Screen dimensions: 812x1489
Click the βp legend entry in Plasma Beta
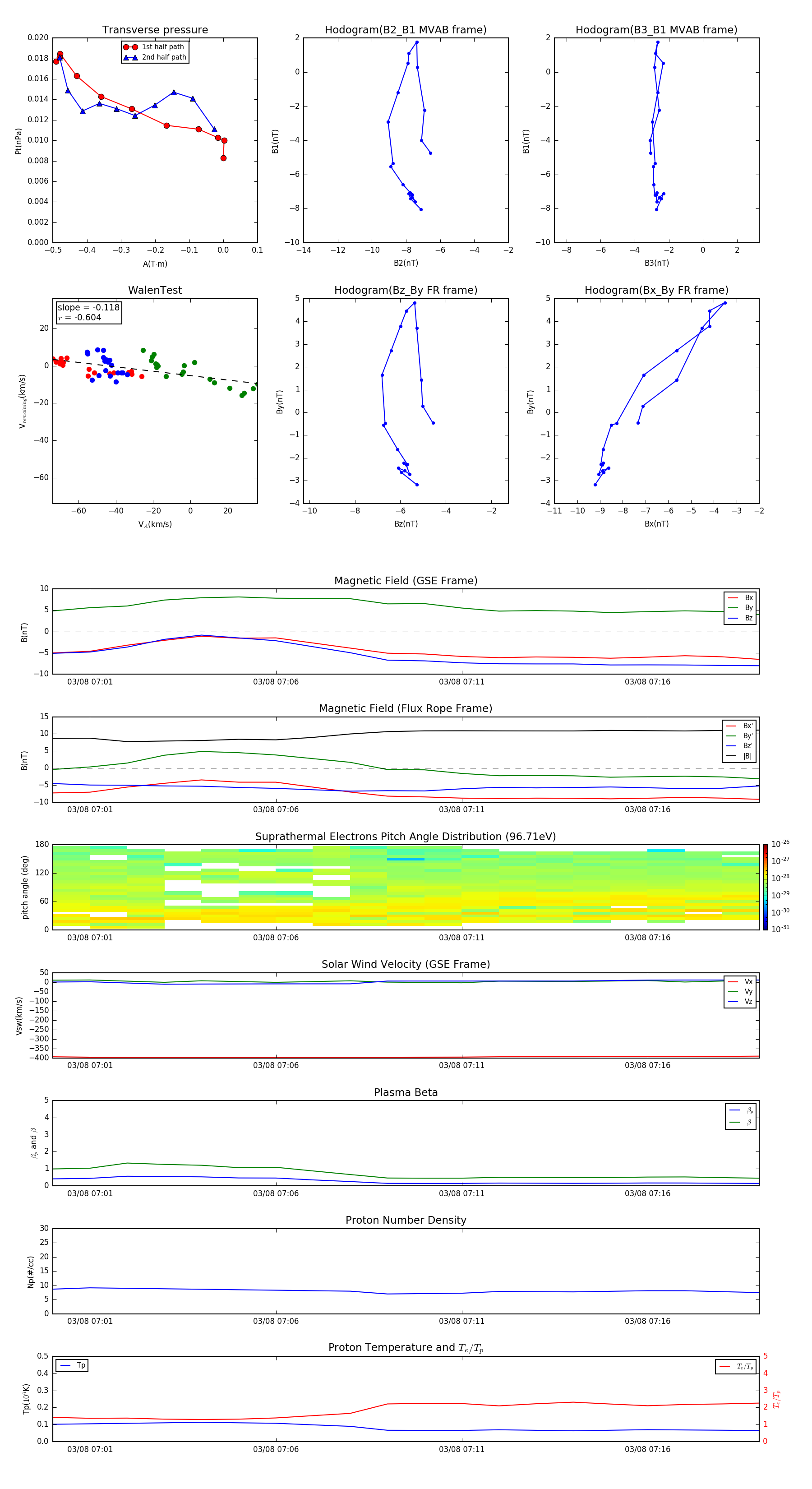(741, 1110)
